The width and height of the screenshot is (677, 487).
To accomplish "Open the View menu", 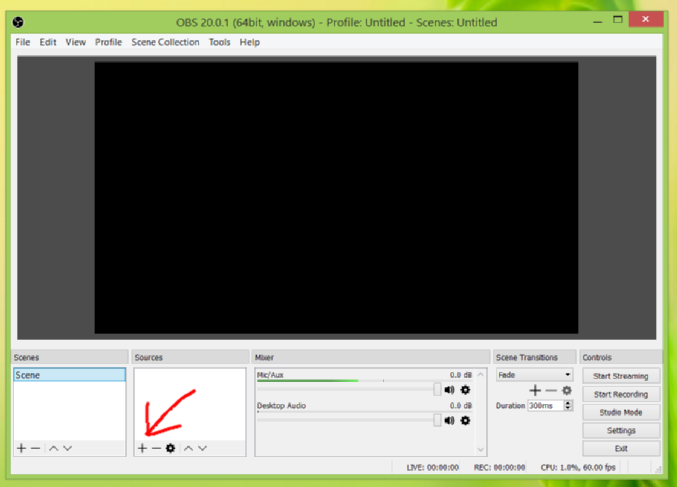I will pos(76,42).
